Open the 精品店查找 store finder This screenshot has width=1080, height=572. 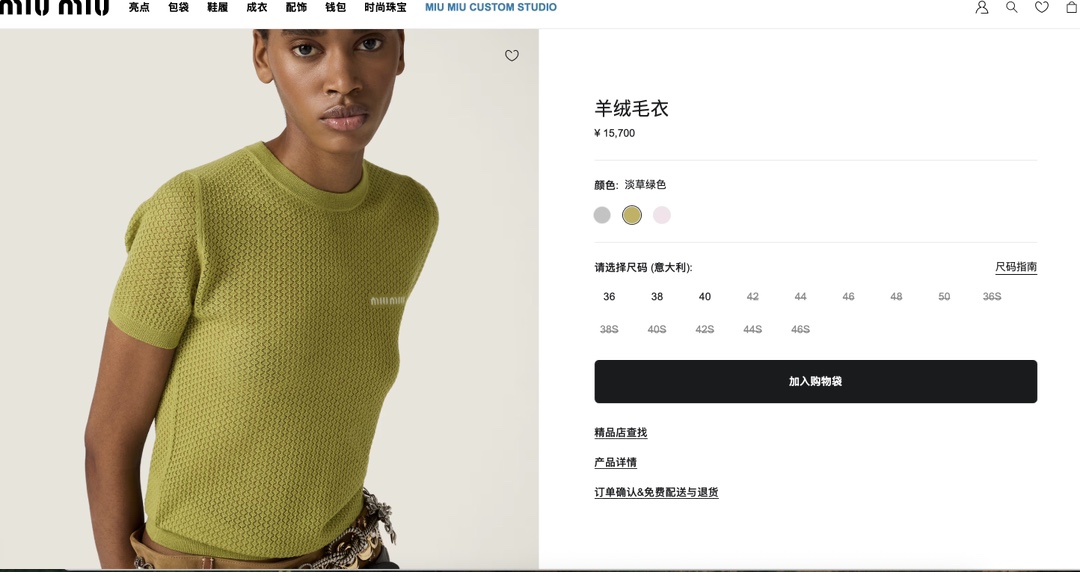[621, 433]
